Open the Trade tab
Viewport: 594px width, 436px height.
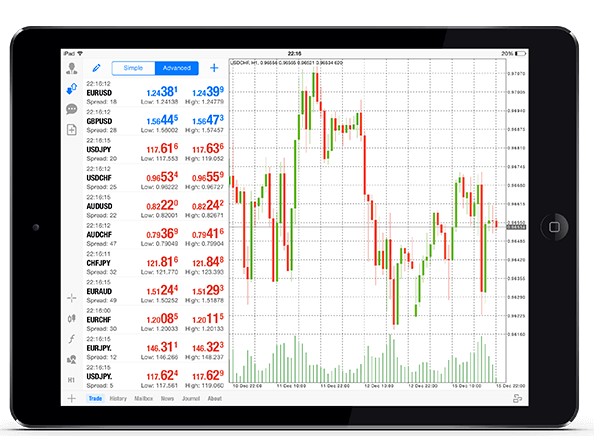click(95, 398)
